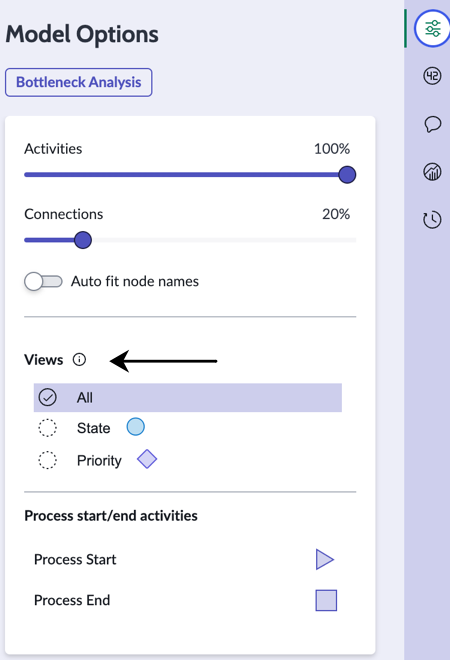450x660 pixels.
Task: Click the Bottleneck Analysis button
Action: click(x=79, y=82)
